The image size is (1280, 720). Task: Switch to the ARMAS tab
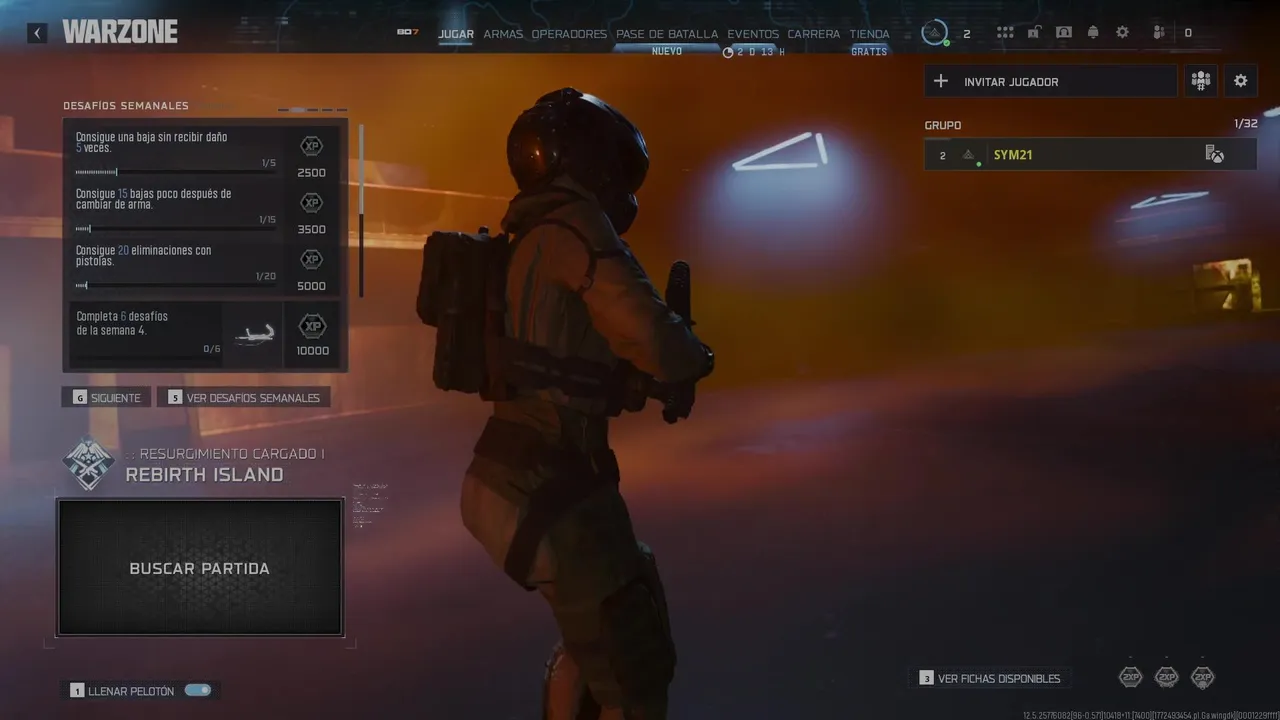click(503, 34)
